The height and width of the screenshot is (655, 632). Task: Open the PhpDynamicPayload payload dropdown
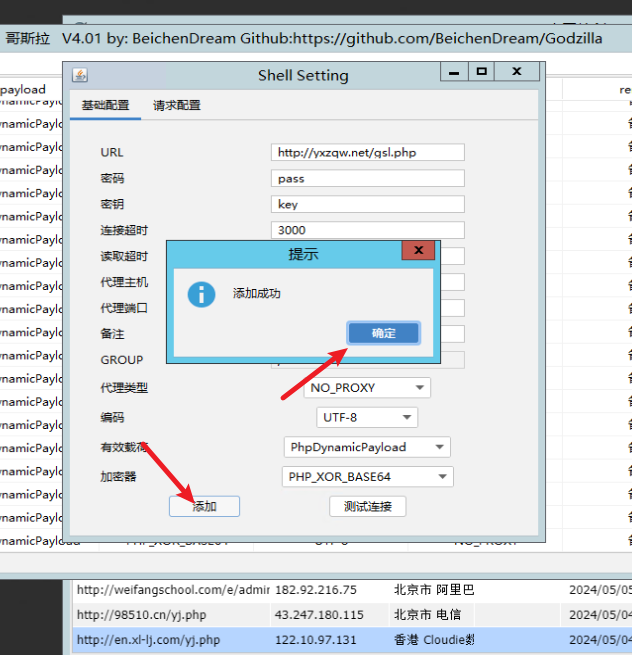pyautogui.click(x=367, y=447)
